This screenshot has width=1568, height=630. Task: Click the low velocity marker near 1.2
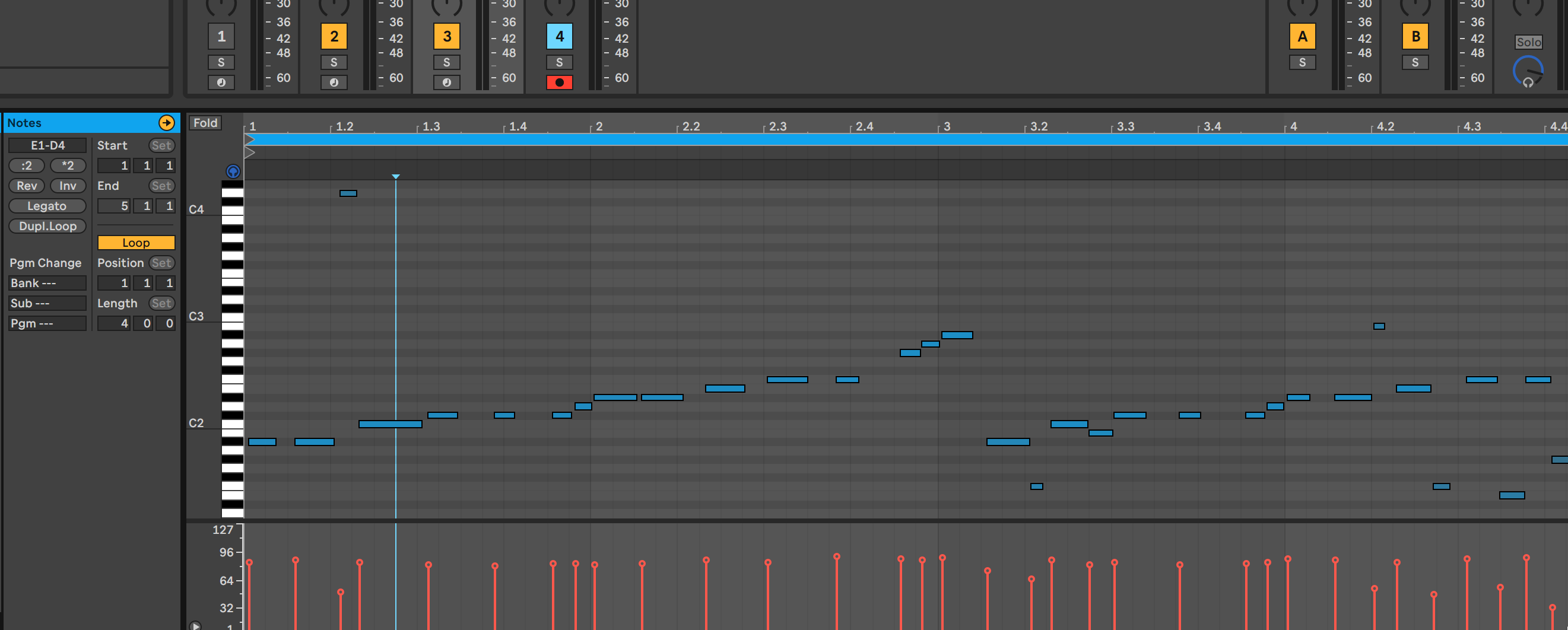point(341,591)
